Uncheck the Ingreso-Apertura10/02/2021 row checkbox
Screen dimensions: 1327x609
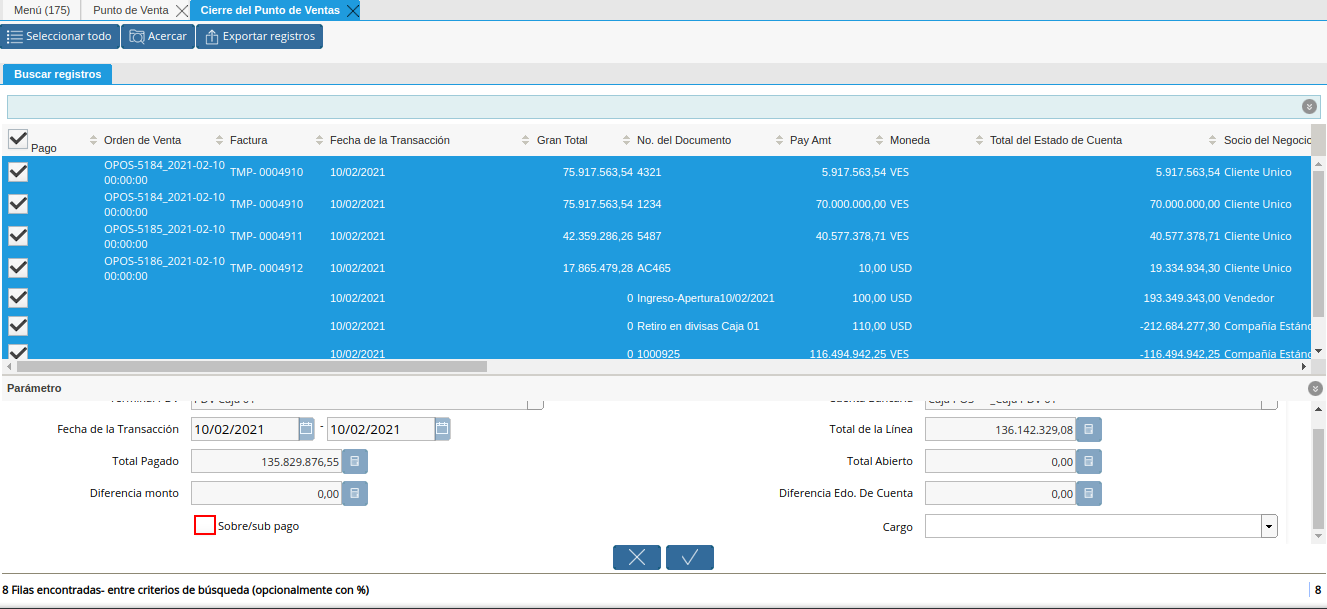coord(18,298)
